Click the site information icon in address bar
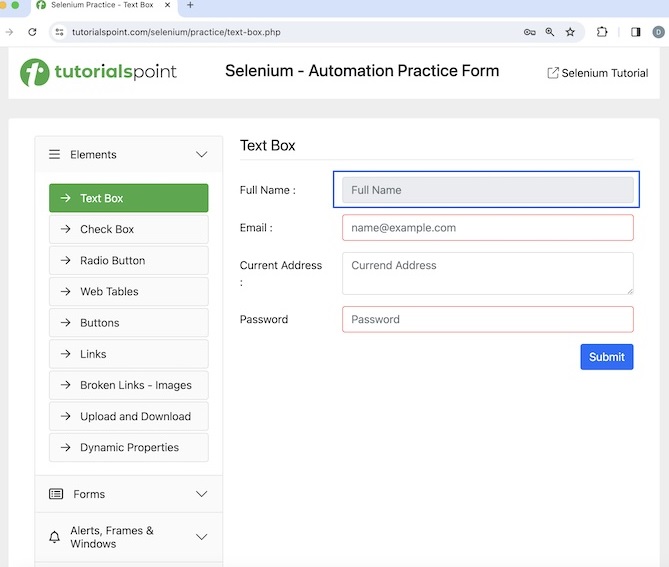669x567 pixels. [59, 32]
